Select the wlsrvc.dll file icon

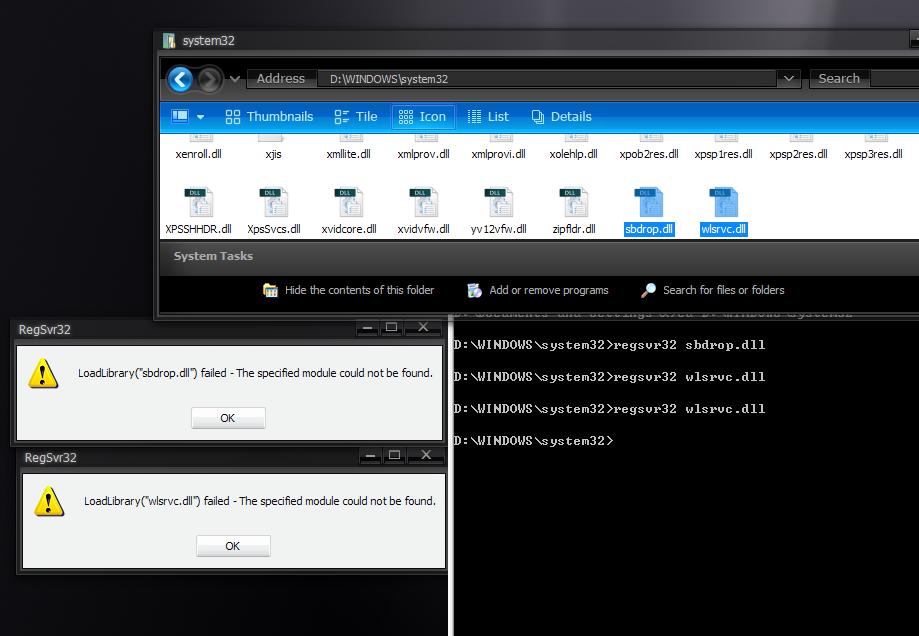click(x=724, y=204)
